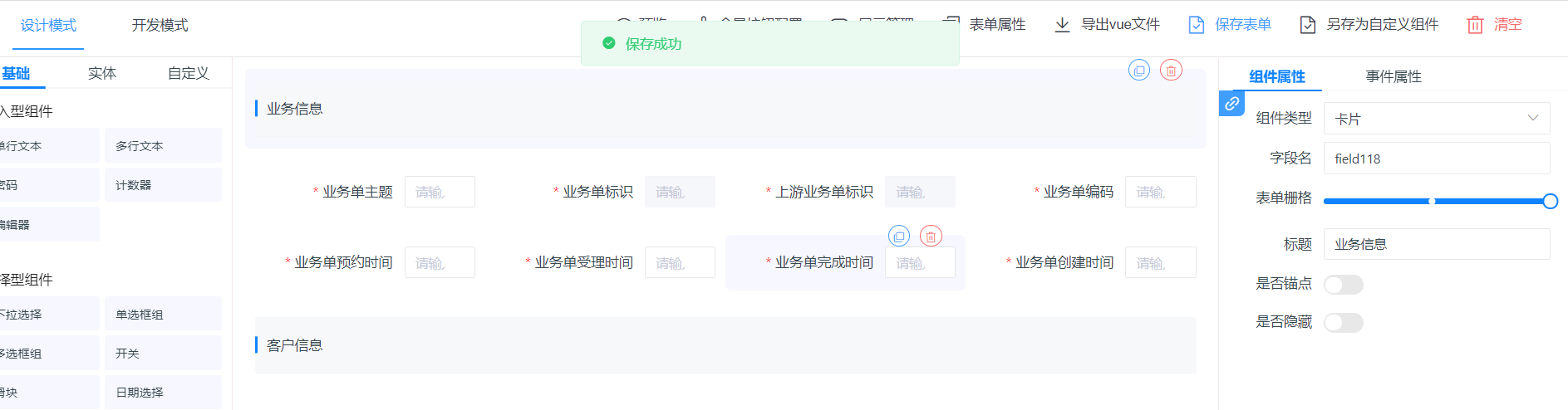Copy the 业务信息 card component

click(1138, 71)
